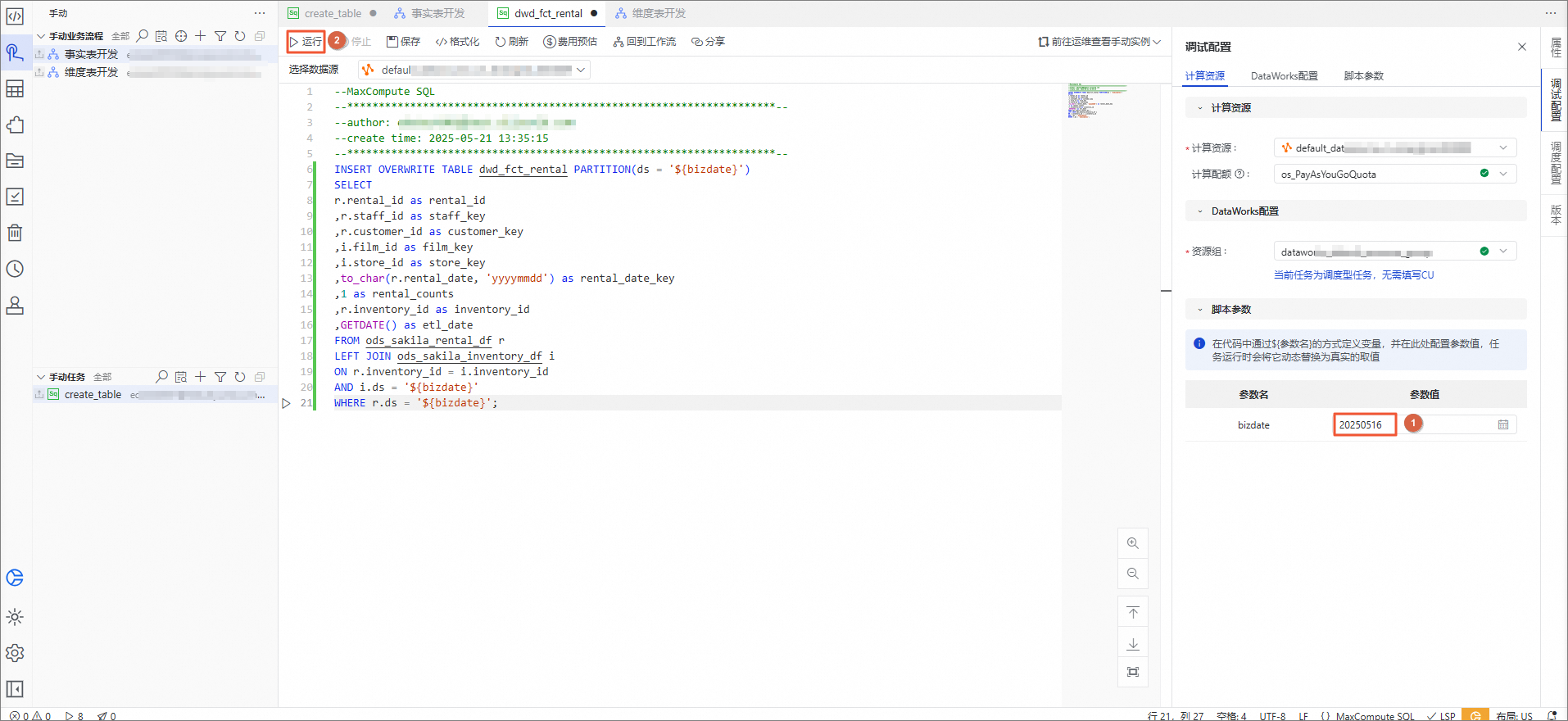
Task: Open the 版本 vertical side tab
Action: 1555,215
